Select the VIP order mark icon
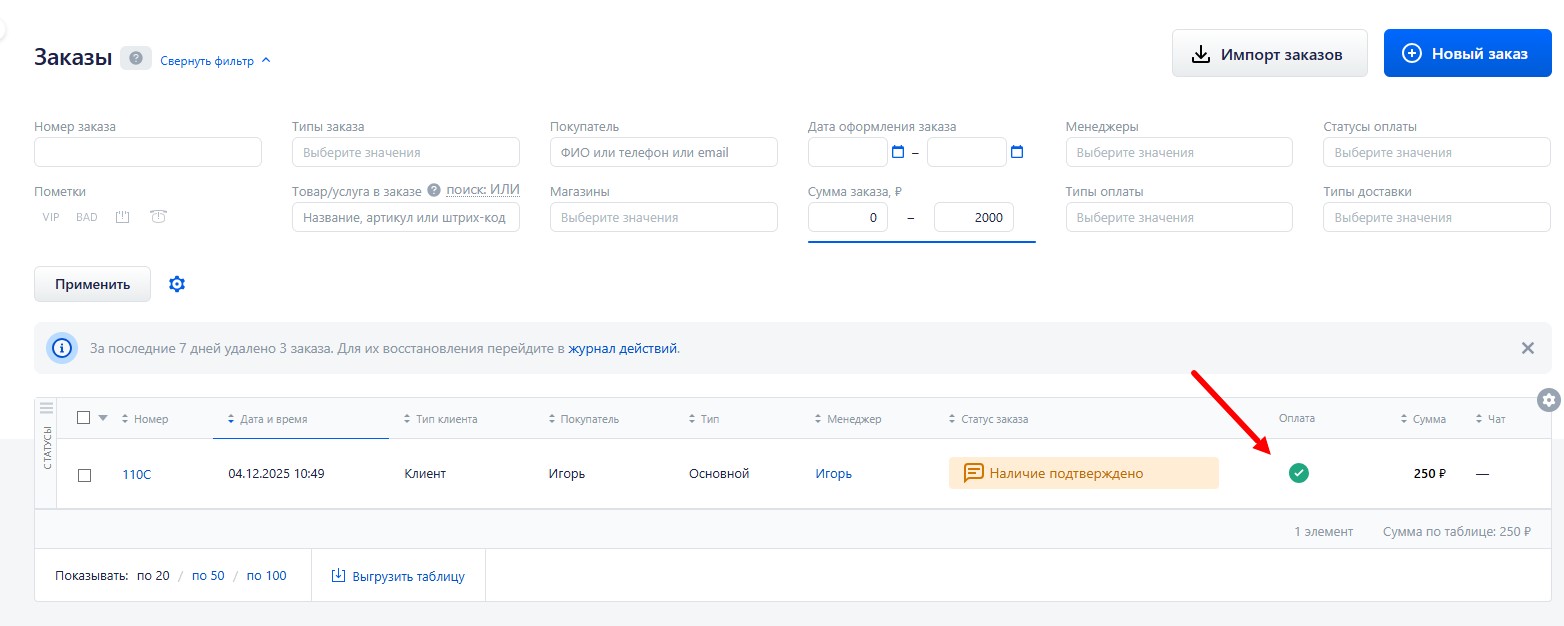Screen dimensions: 1564x626 [49, 216]
